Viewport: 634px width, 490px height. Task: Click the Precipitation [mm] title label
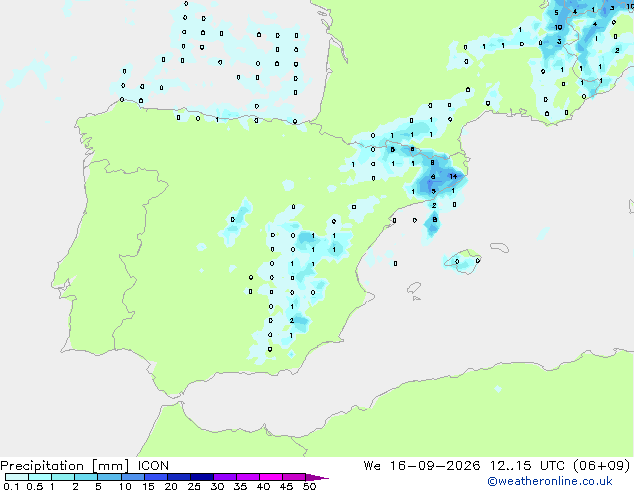coord(65,466)
